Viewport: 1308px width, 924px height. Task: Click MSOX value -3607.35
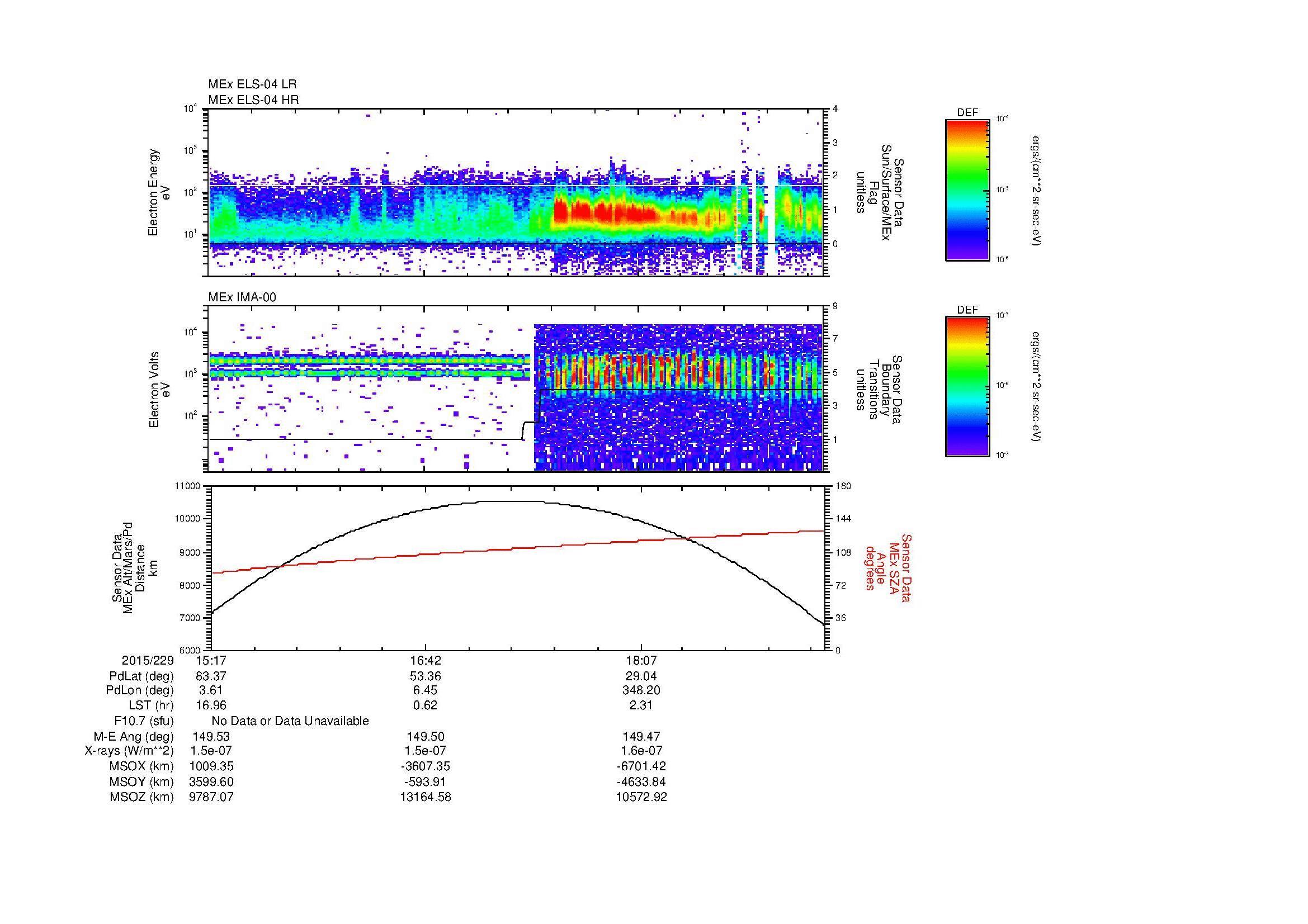(x=426, y=766)
